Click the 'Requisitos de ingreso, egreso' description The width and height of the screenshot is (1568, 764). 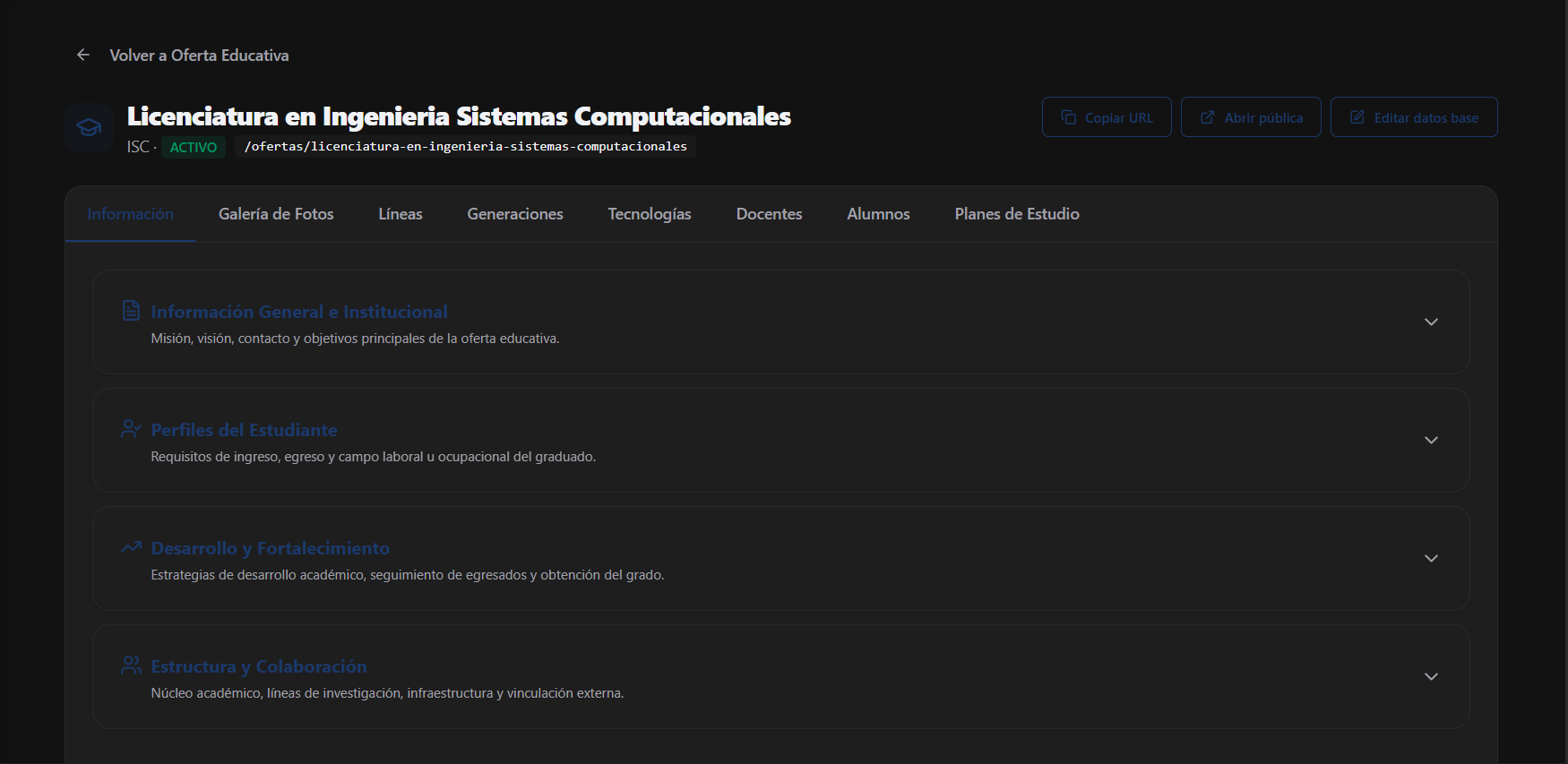click(x=373, y=457)
